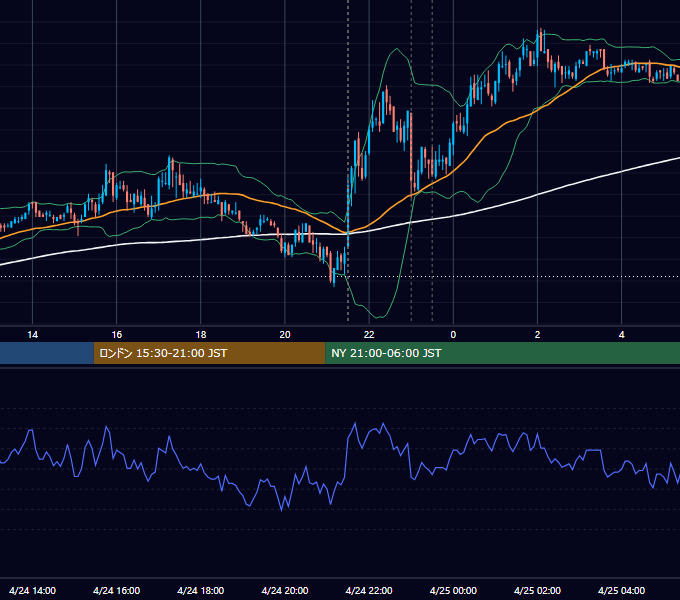
Task: Click hour label 18 on upper axis
Action: click(201, 335)
